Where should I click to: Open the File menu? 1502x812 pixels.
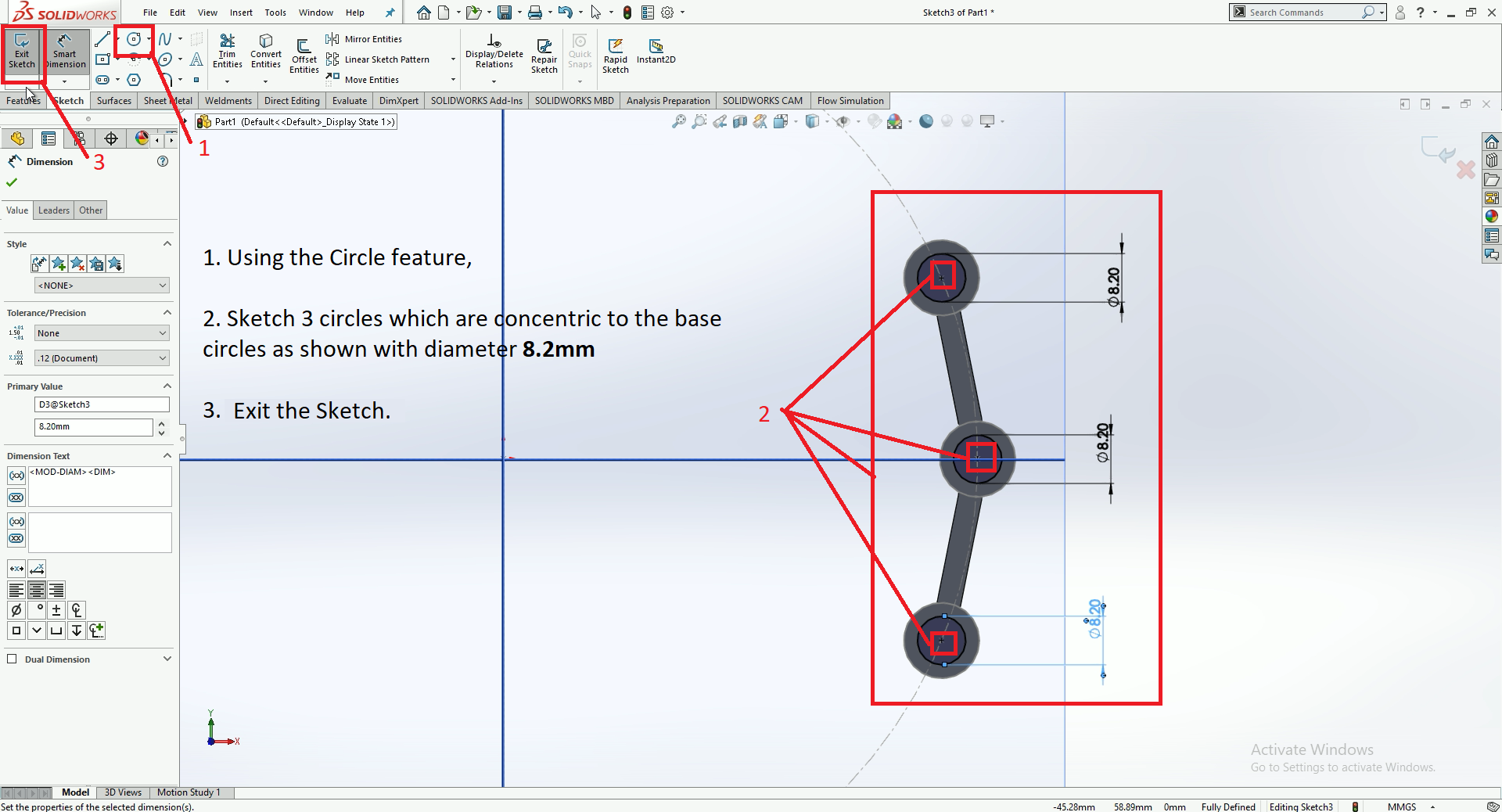[150, 13]
